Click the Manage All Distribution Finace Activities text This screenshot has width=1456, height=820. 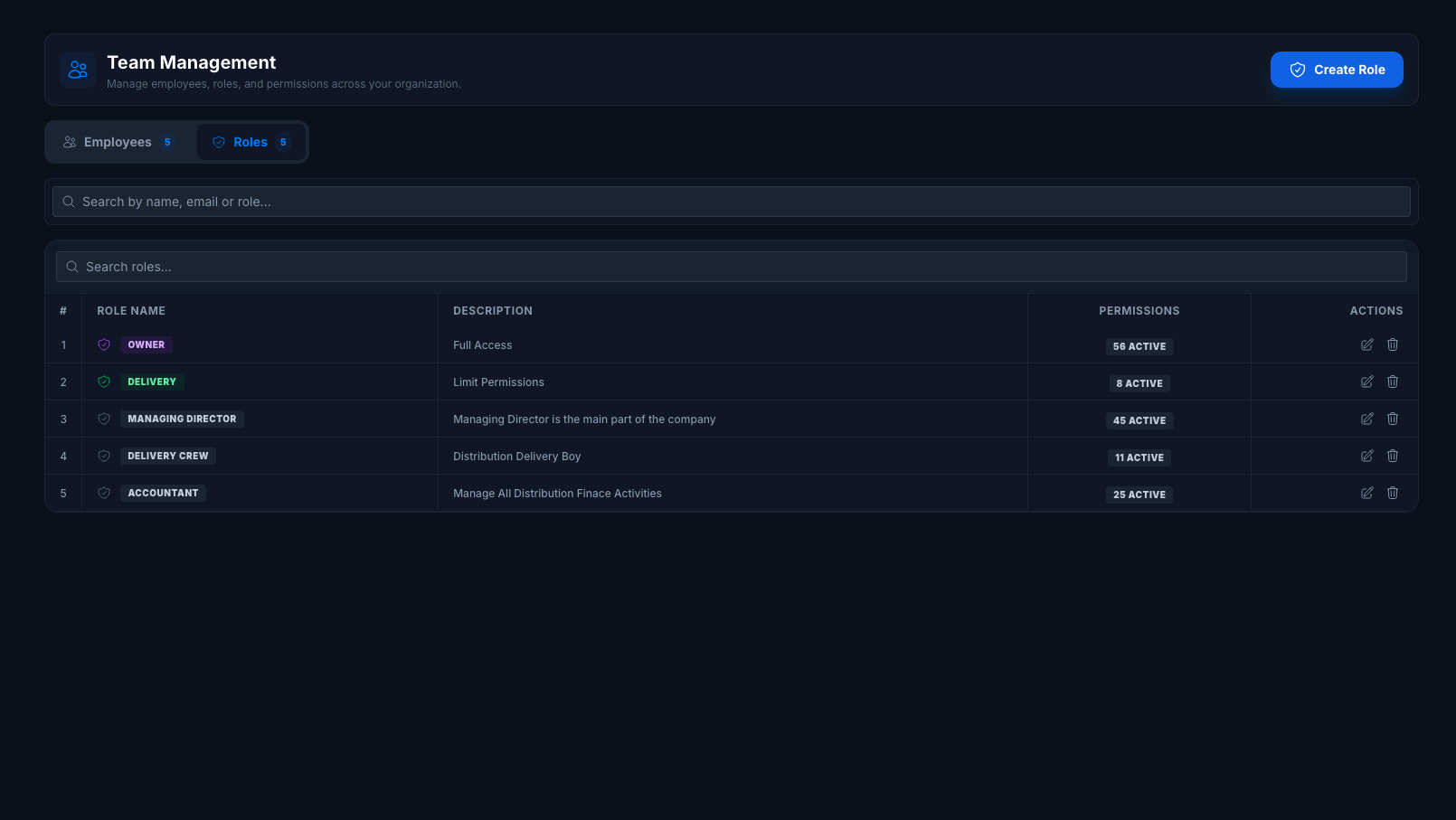point(557,494)
